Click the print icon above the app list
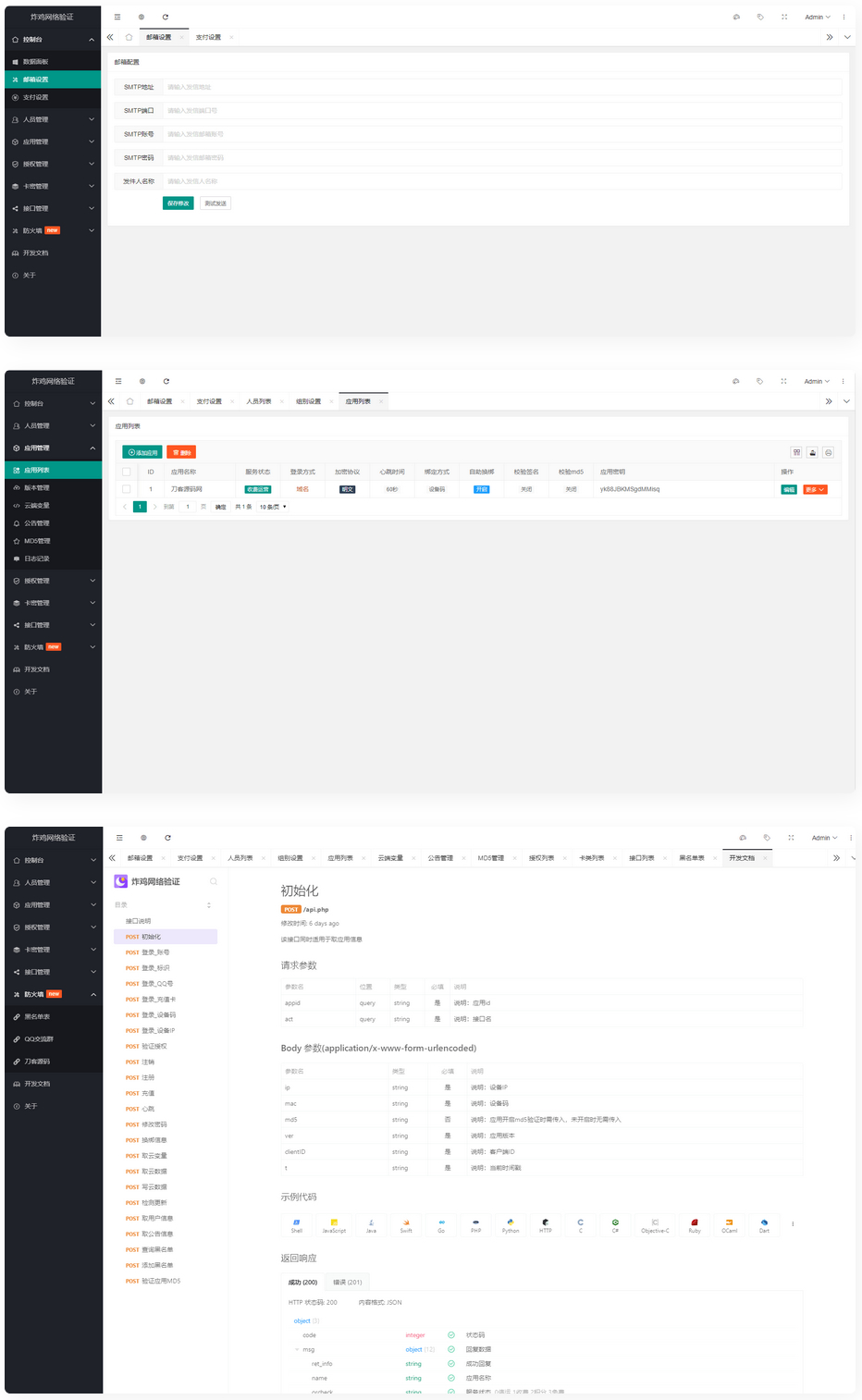The height and width of the screenshot is (1400, 862). point(829,450)
